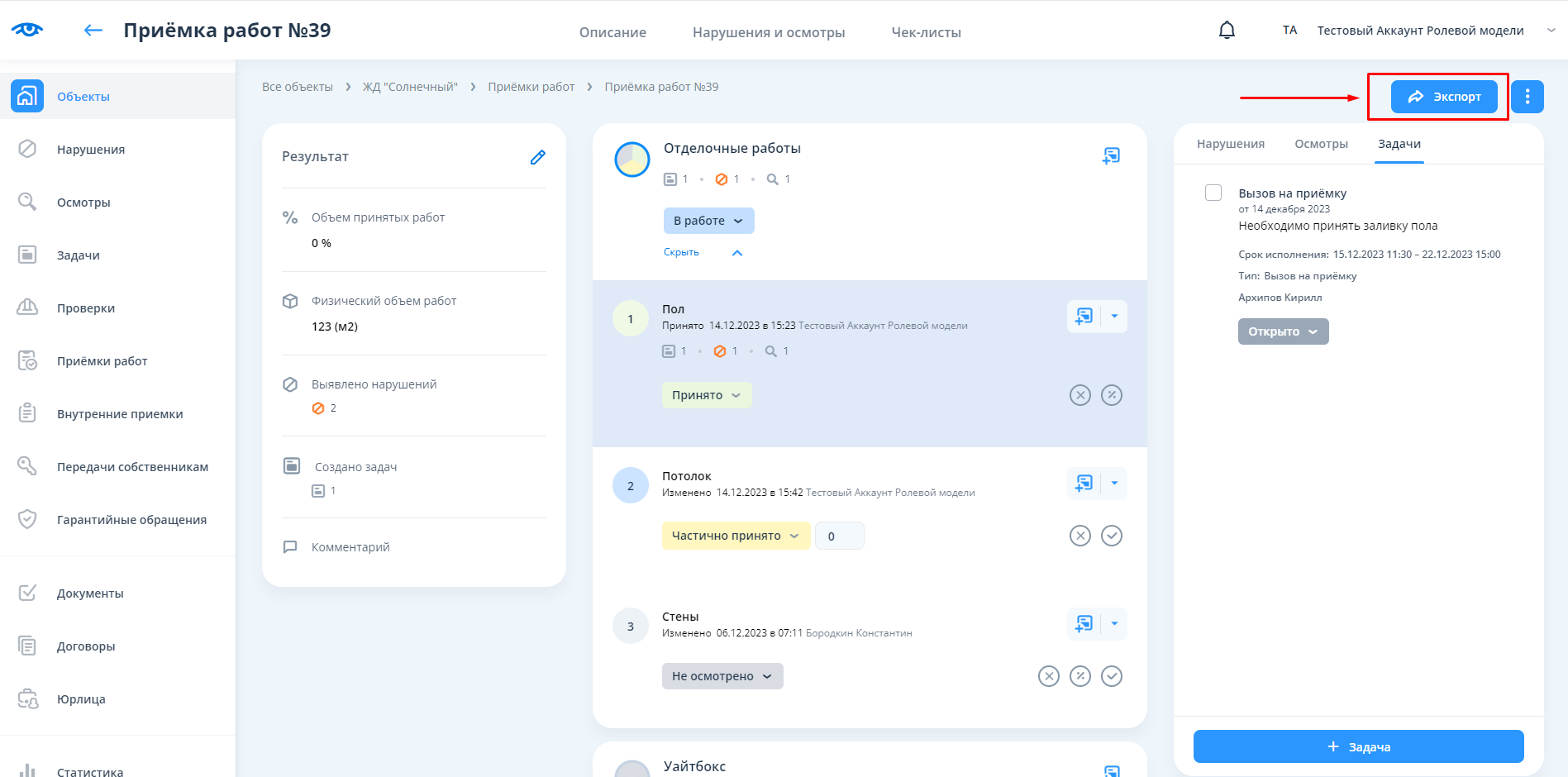Edit the Результат panel with the pencil icon
The image size is (1568, 777).
coord(537,157)
